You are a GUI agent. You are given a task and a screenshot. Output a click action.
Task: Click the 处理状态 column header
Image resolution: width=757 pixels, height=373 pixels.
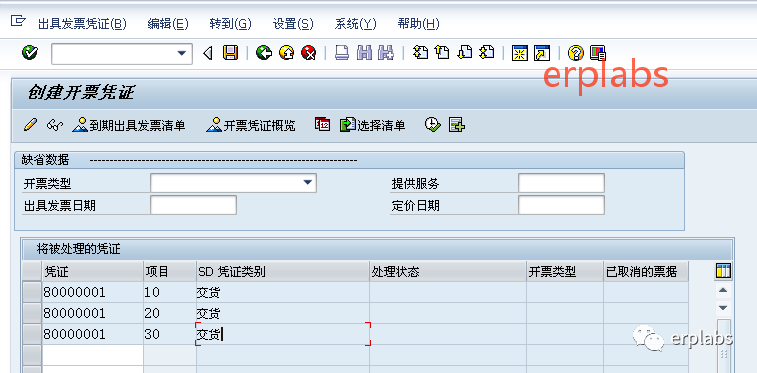(x=448, y=272)
